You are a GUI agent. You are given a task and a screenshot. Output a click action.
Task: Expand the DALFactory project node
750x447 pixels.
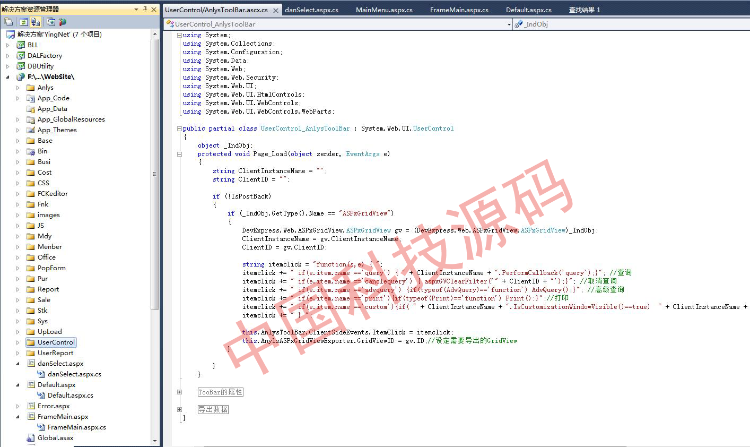coord(8,55)
